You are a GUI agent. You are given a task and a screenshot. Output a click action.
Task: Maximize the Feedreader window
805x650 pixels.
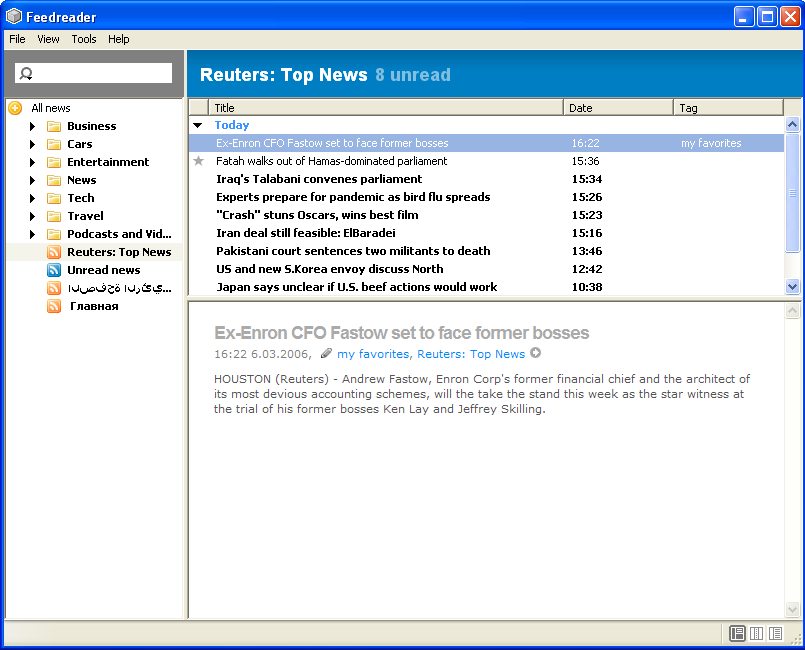[767, 17]
